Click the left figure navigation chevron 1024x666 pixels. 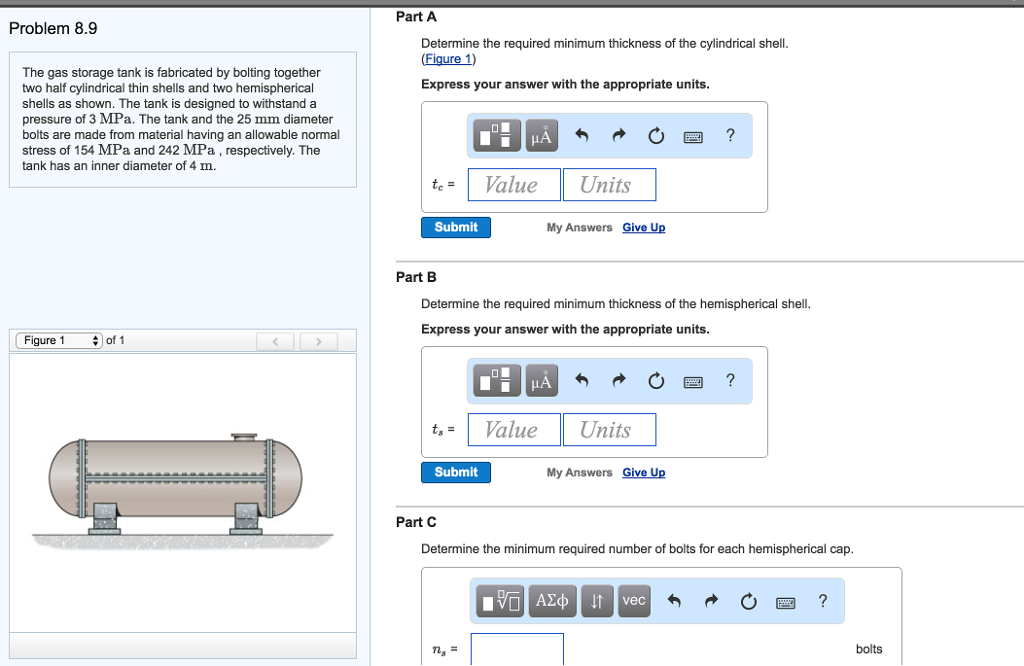click(x=275, y=341)
